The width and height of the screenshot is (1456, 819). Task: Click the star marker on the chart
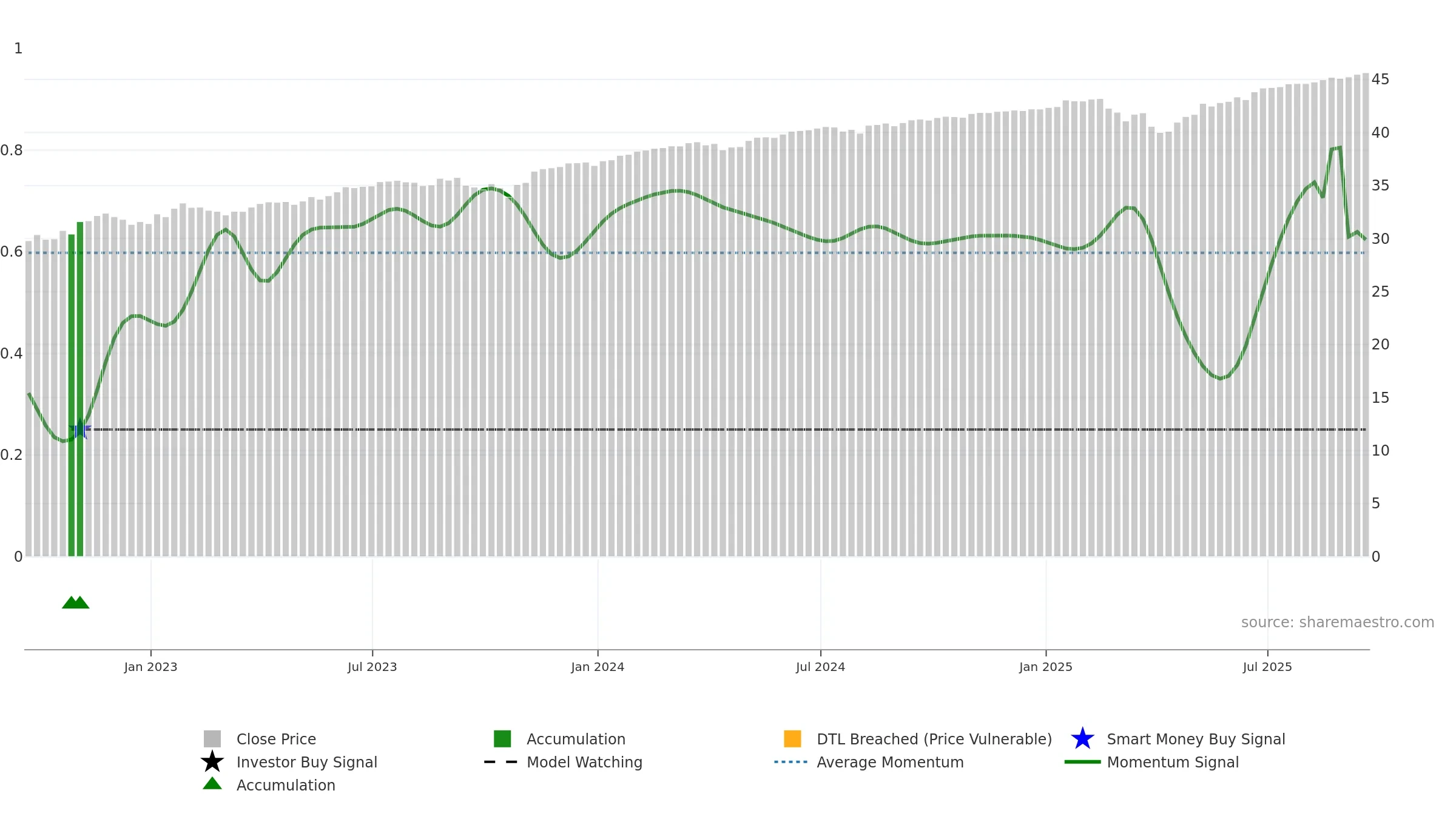(80, 429)
